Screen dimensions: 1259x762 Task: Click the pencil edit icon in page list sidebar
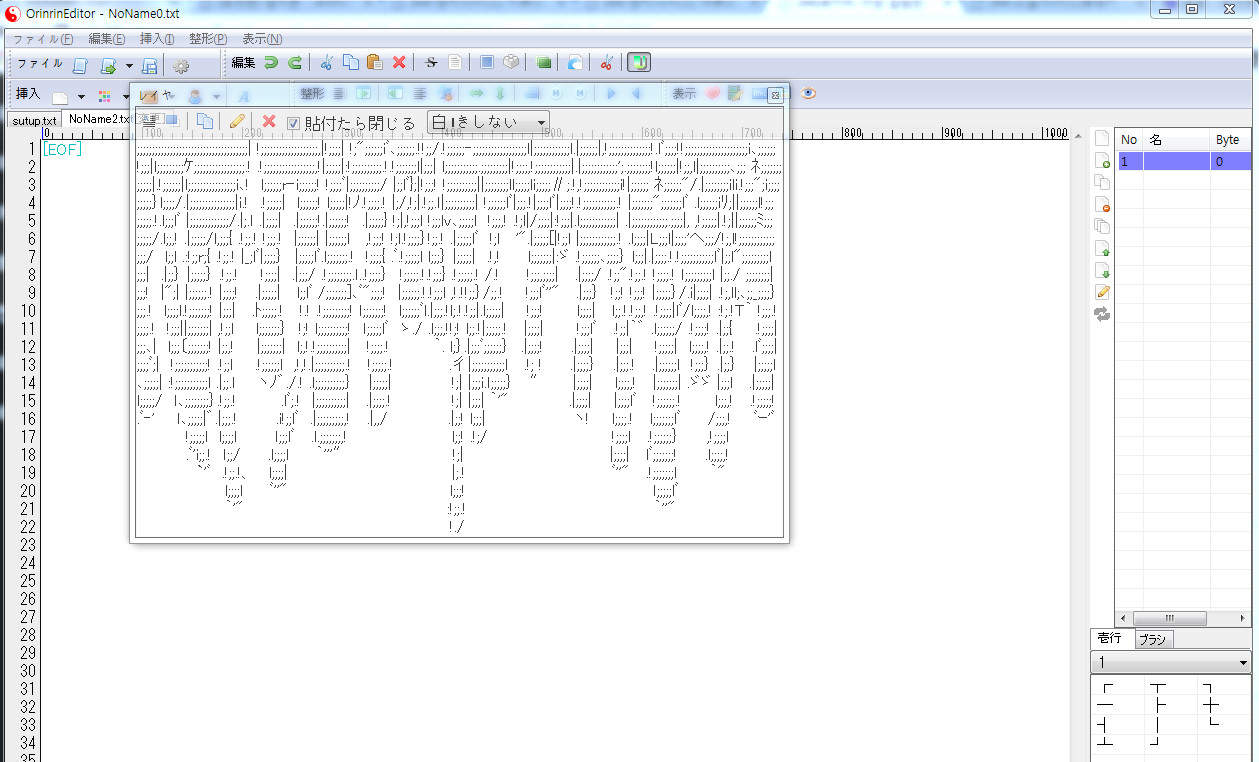[1102, 292]
